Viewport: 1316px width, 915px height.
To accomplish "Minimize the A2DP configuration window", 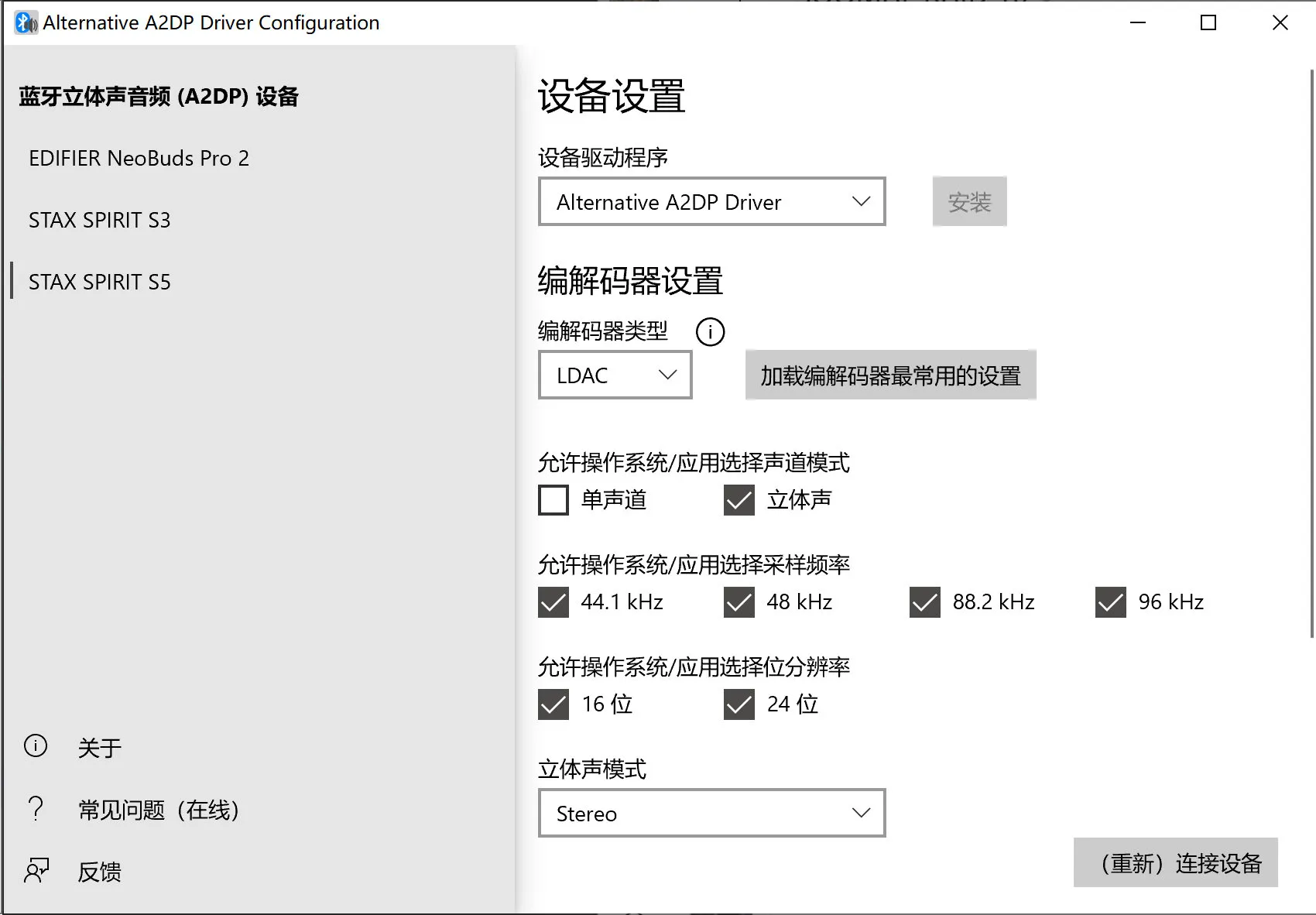I will coord(1137,22).
